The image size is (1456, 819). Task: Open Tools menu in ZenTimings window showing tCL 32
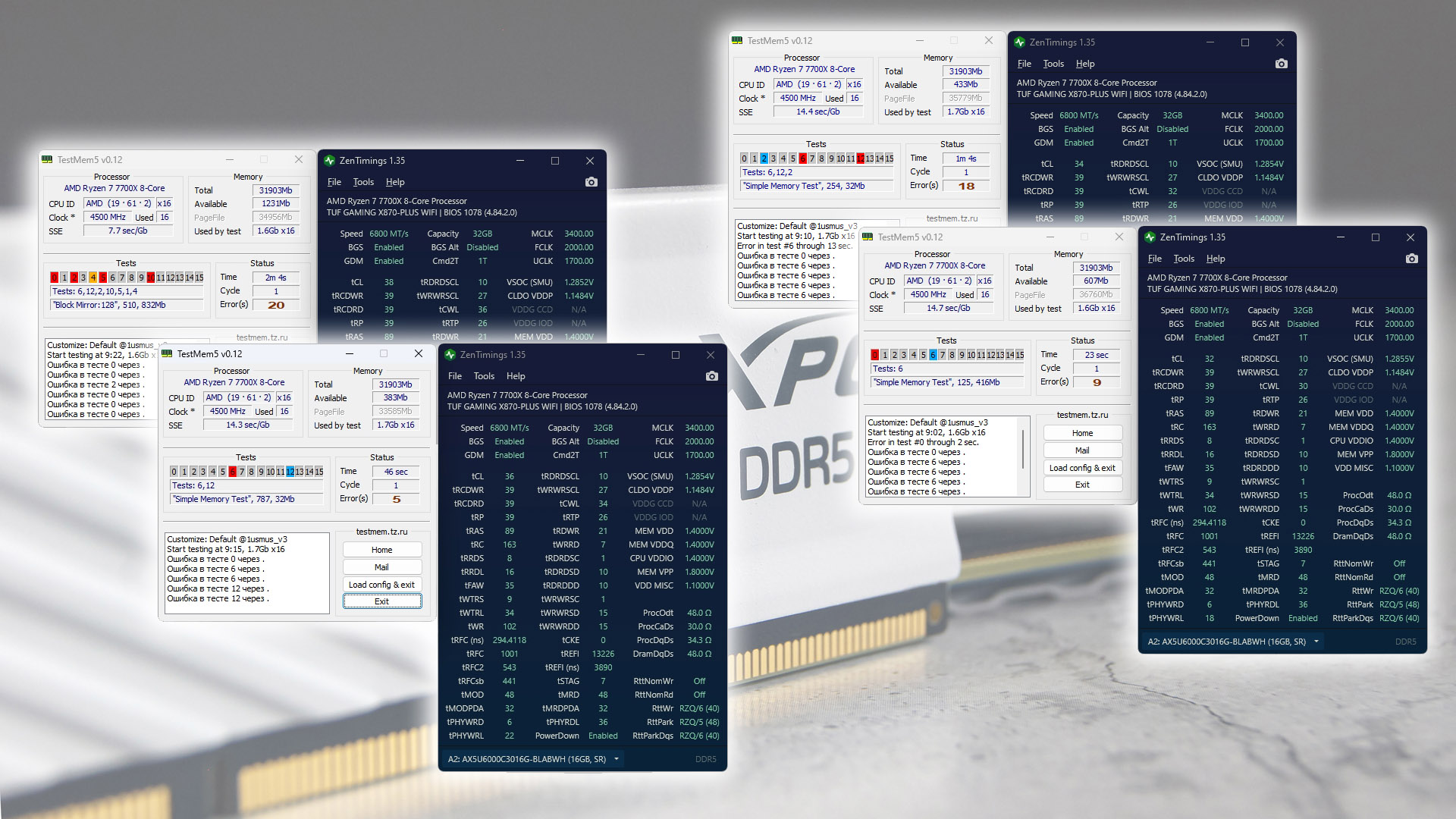click(1184, 259)
